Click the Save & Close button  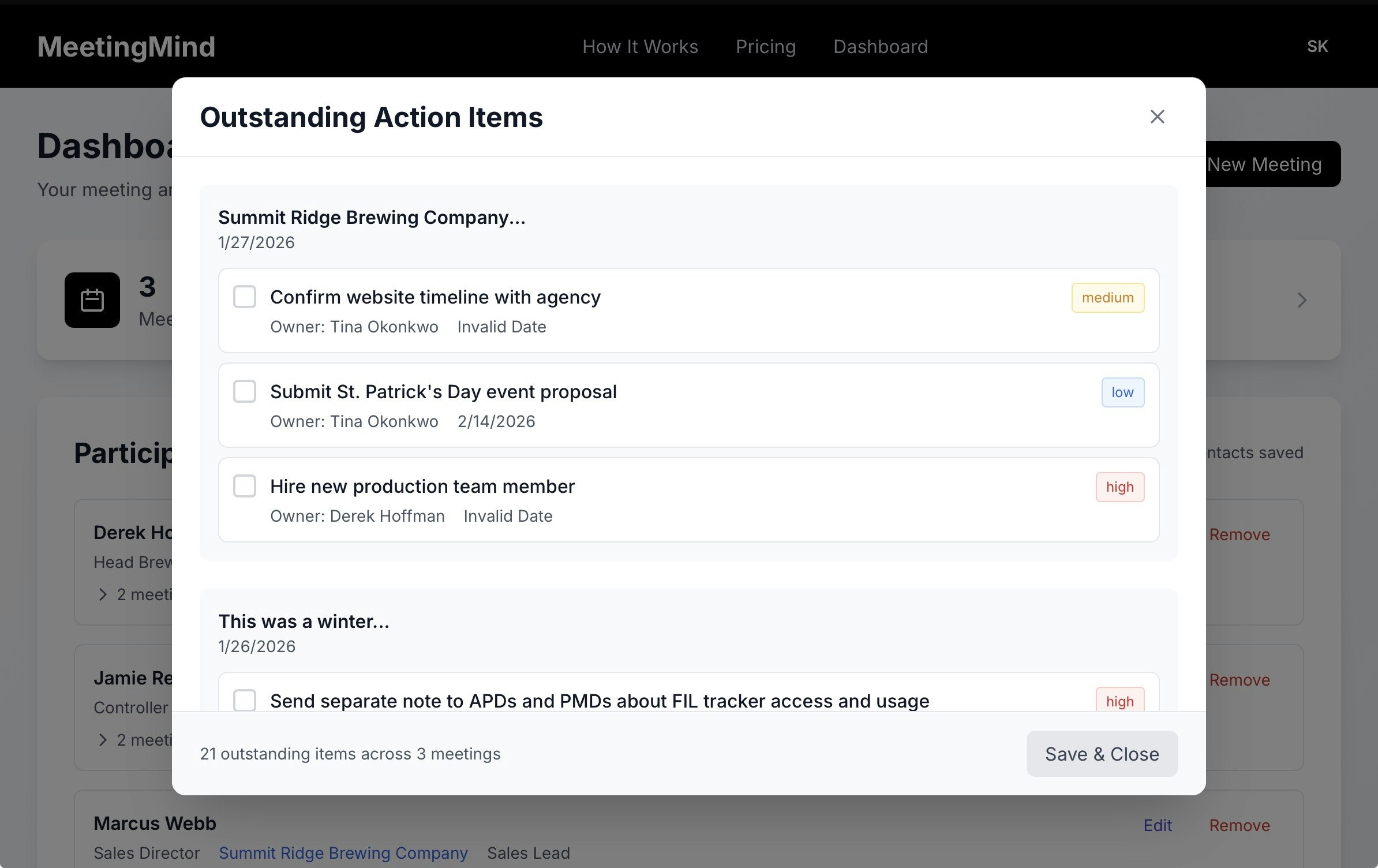[x=1102, y=754]
